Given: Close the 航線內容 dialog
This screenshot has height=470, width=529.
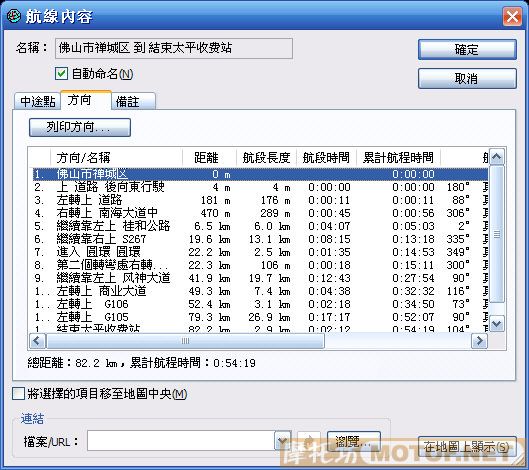Looking at the screenshot, I should (x=512, y=16).
